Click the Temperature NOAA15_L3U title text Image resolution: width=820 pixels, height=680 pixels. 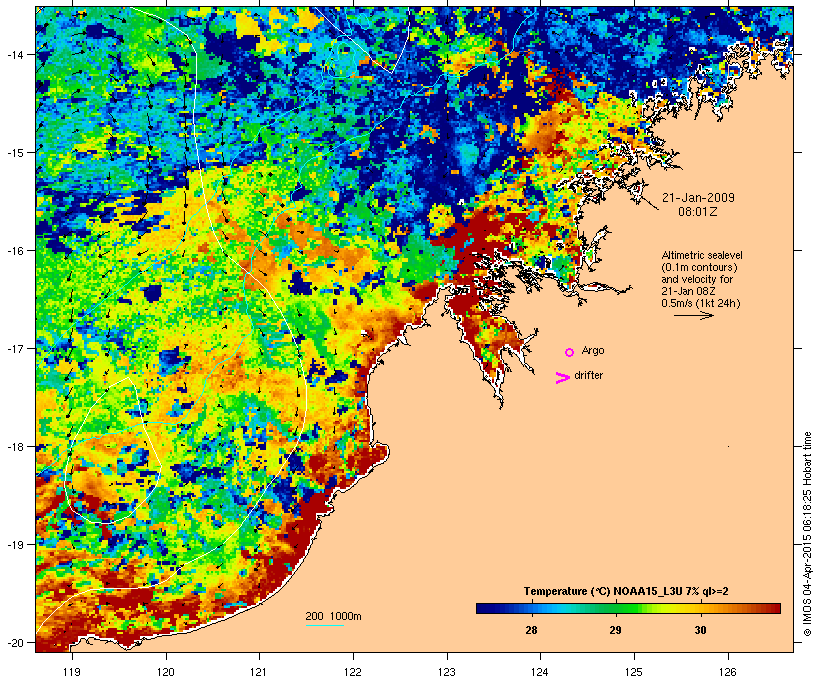point(626,592)
